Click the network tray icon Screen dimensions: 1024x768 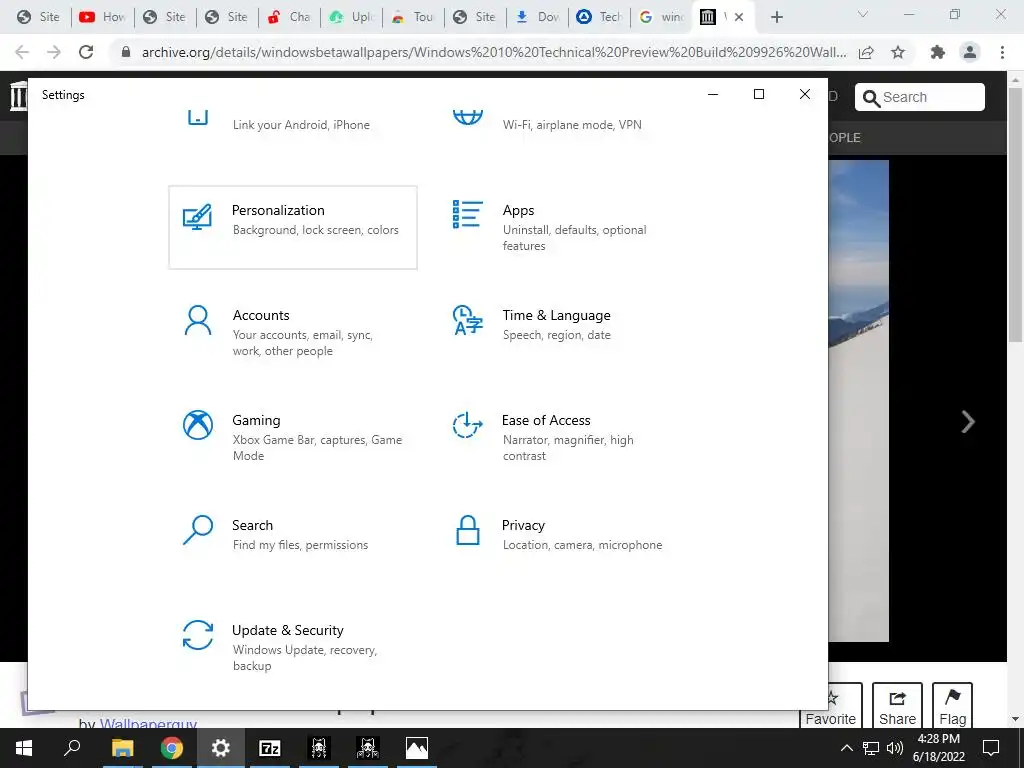(x=871, y=748)
